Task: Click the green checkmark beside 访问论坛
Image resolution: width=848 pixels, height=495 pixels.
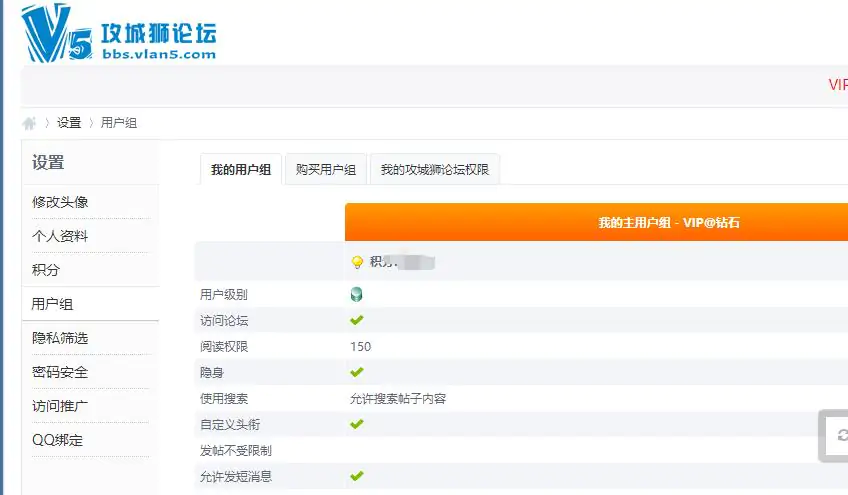Action: [356, 320]
